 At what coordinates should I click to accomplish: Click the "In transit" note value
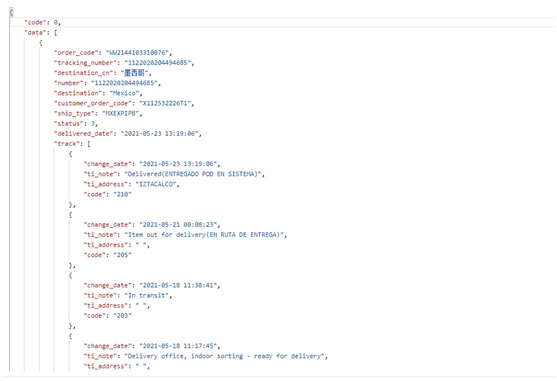point(147,295)
